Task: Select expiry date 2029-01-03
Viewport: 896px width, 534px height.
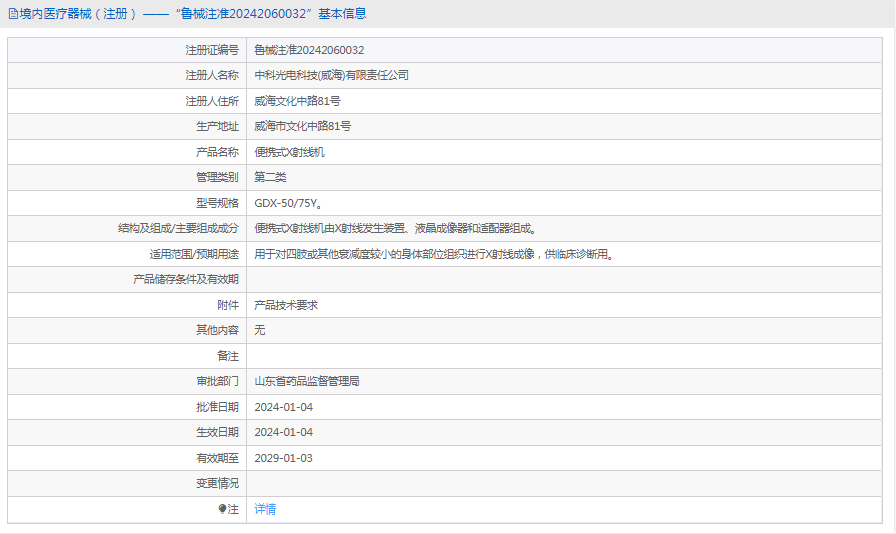Action: [283, 458]
